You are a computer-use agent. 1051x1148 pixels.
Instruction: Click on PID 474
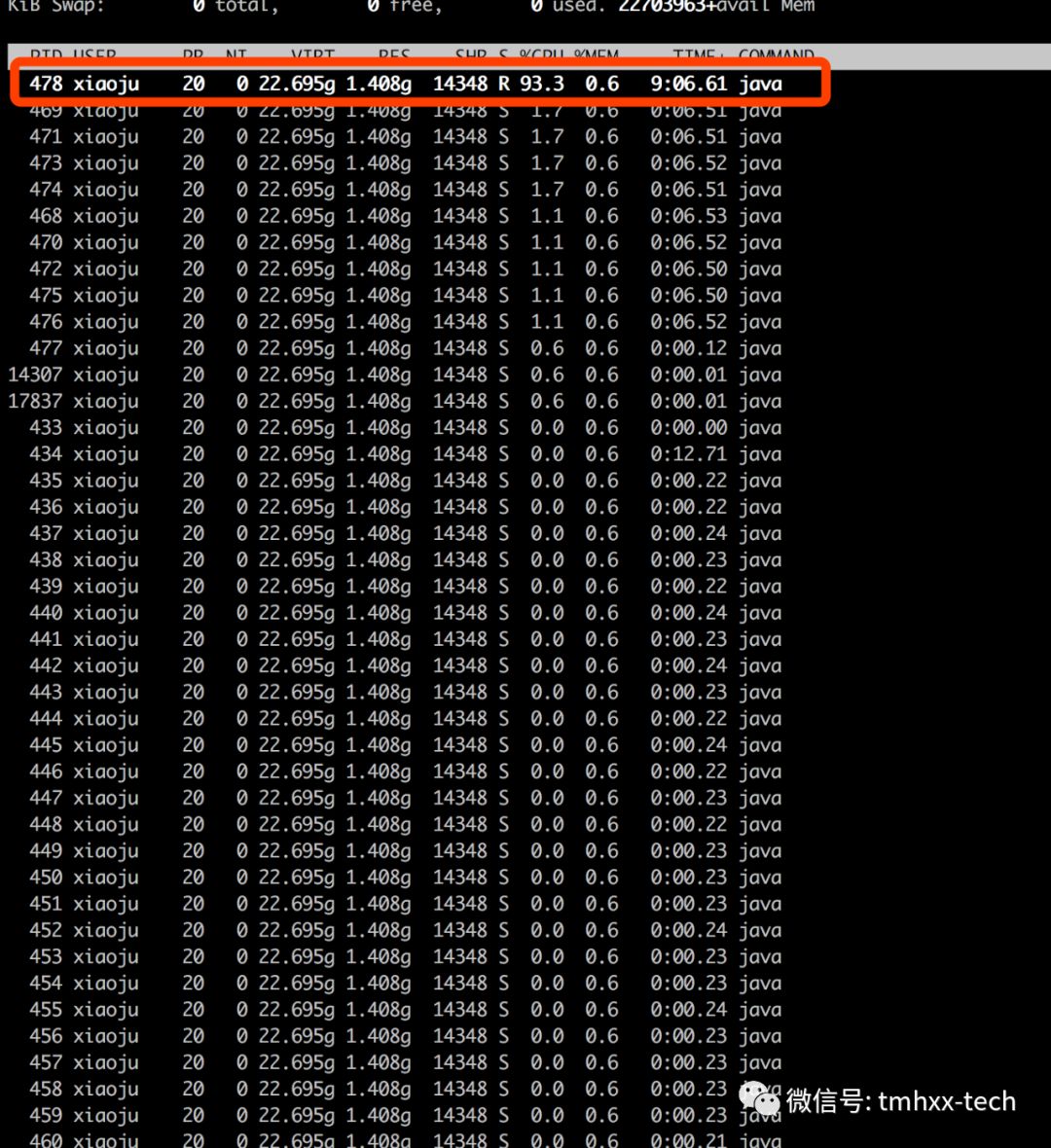click(46, 190)
